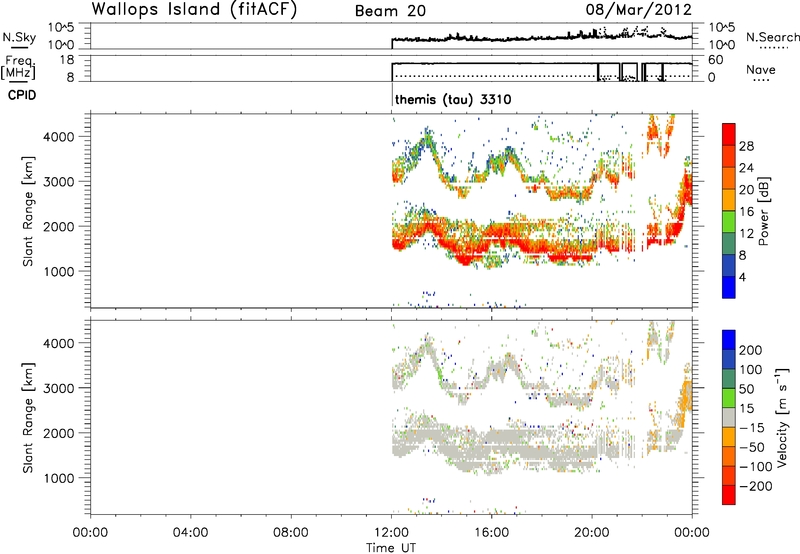Pick the bright blue 0–4 dB power swatch
The height and width of the screenshot is (554, 800).
pyautogui.click(x=729, y=288)
